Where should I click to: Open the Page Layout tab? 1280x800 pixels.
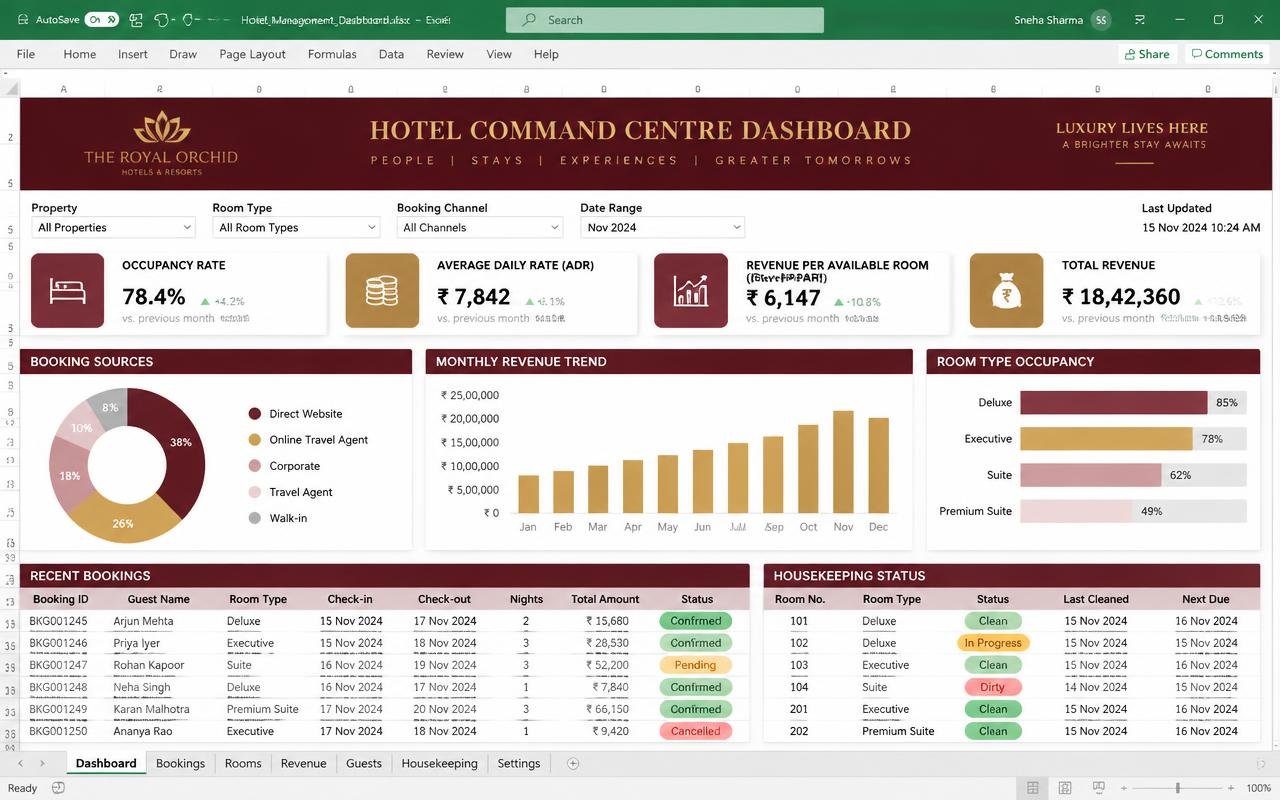coord(252,54)
